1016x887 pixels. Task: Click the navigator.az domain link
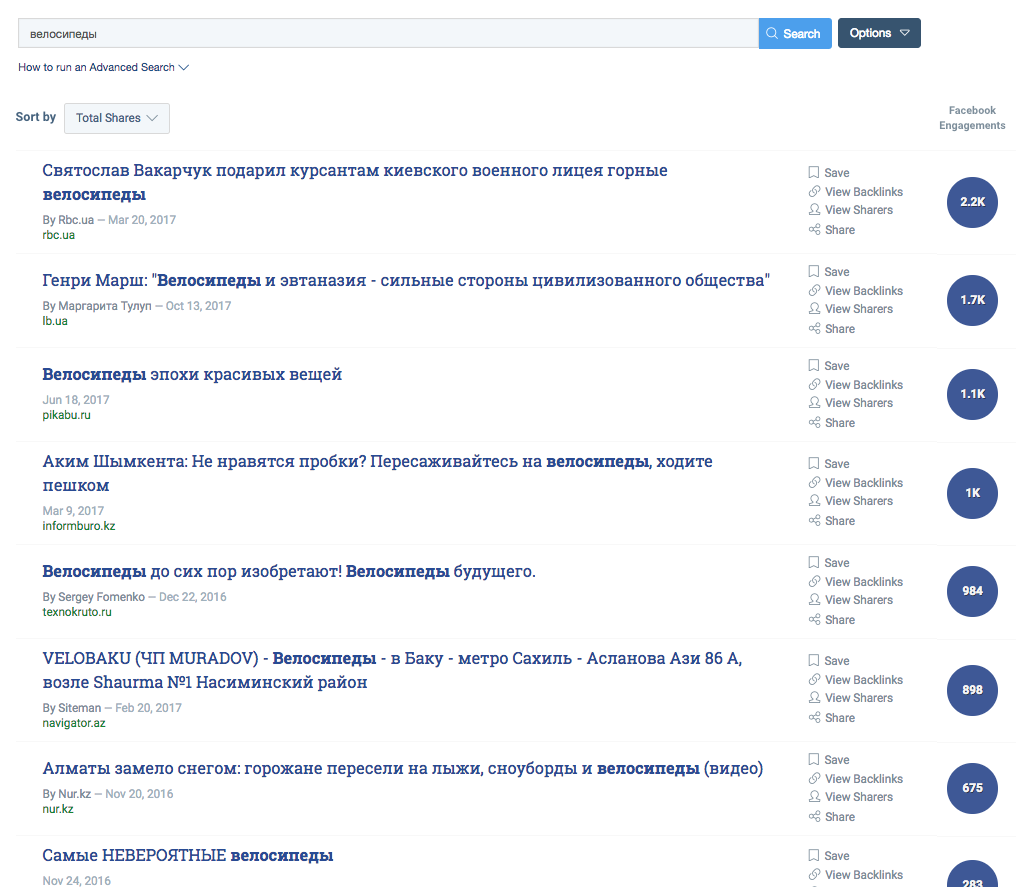(x=74, y=722)
